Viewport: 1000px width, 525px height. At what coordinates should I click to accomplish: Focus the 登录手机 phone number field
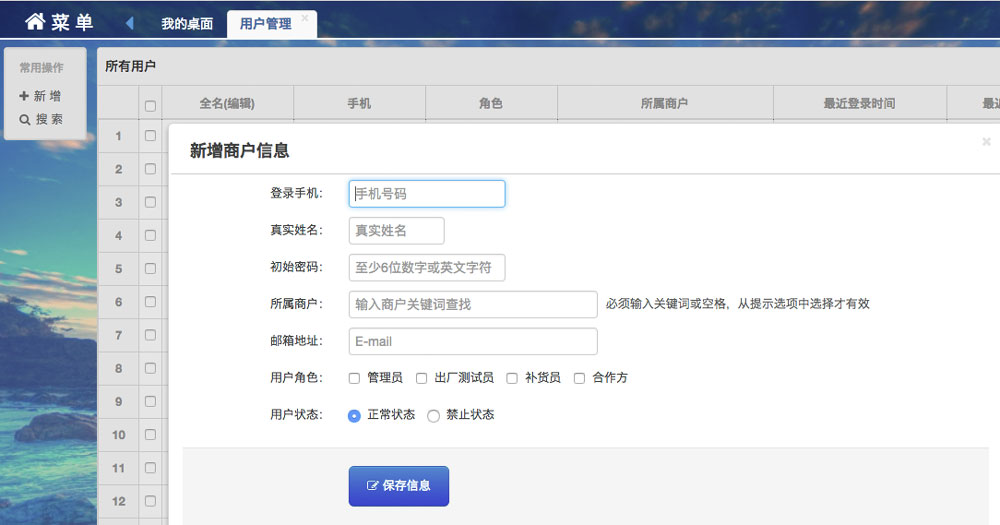427,194
